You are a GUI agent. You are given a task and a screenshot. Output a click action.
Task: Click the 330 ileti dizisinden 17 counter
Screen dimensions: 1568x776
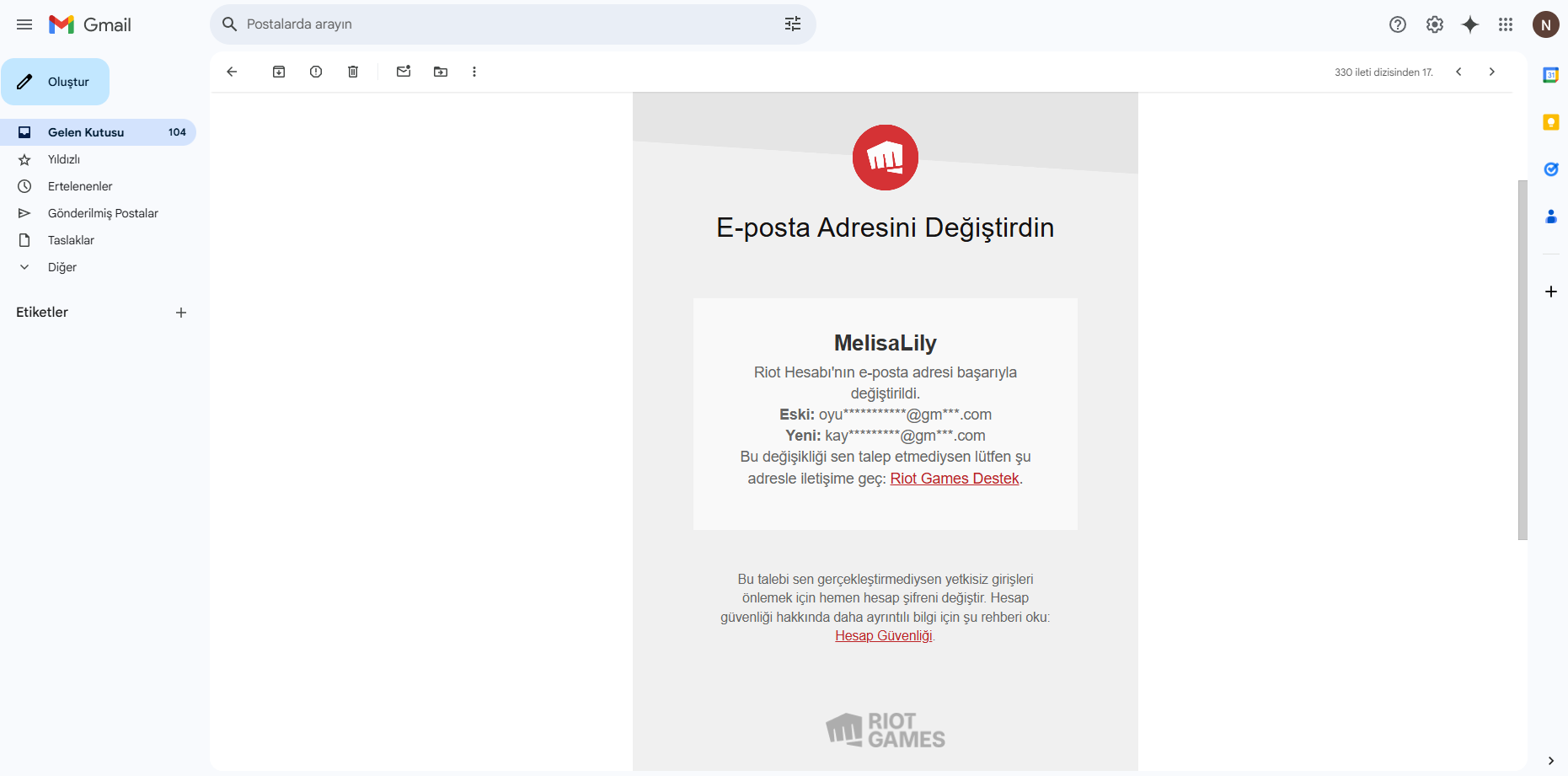(x=1383, y=72)
